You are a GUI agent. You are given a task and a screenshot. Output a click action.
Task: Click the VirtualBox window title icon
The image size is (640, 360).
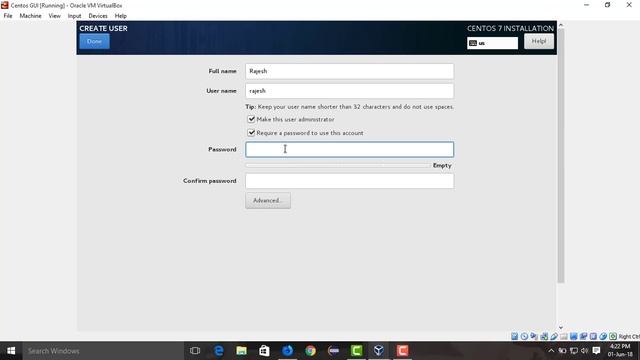pyautogui.click(x=4, y=5)
